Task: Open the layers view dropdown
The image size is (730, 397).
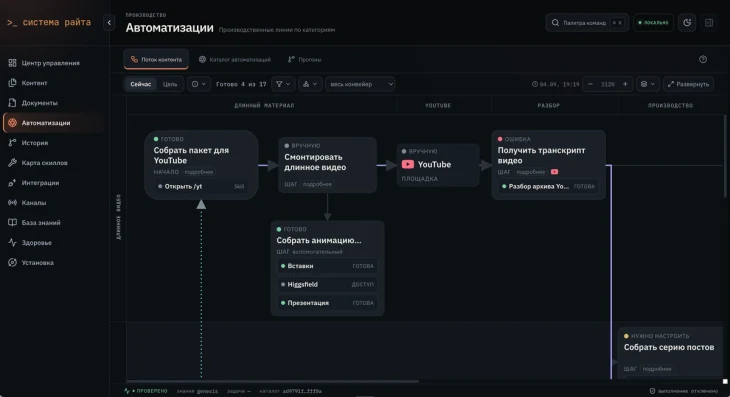Action: point(647,84)
